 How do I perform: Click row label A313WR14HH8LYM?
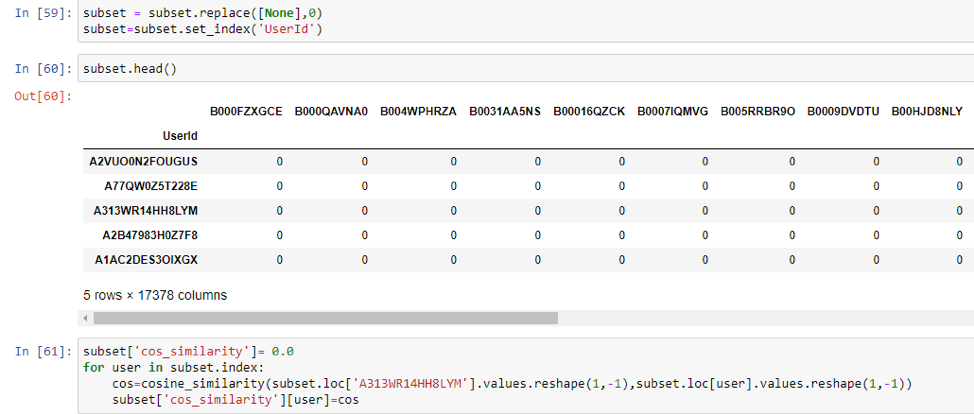pyautogui.click(x=145, y=211)
